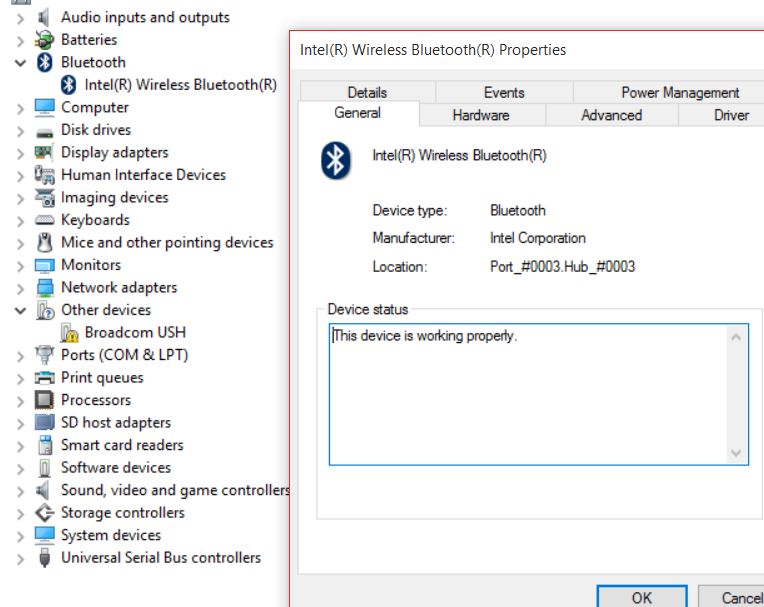The image size is (764, 607).
Task: Click the System devices category icon
Action: [x=44, y=535]
